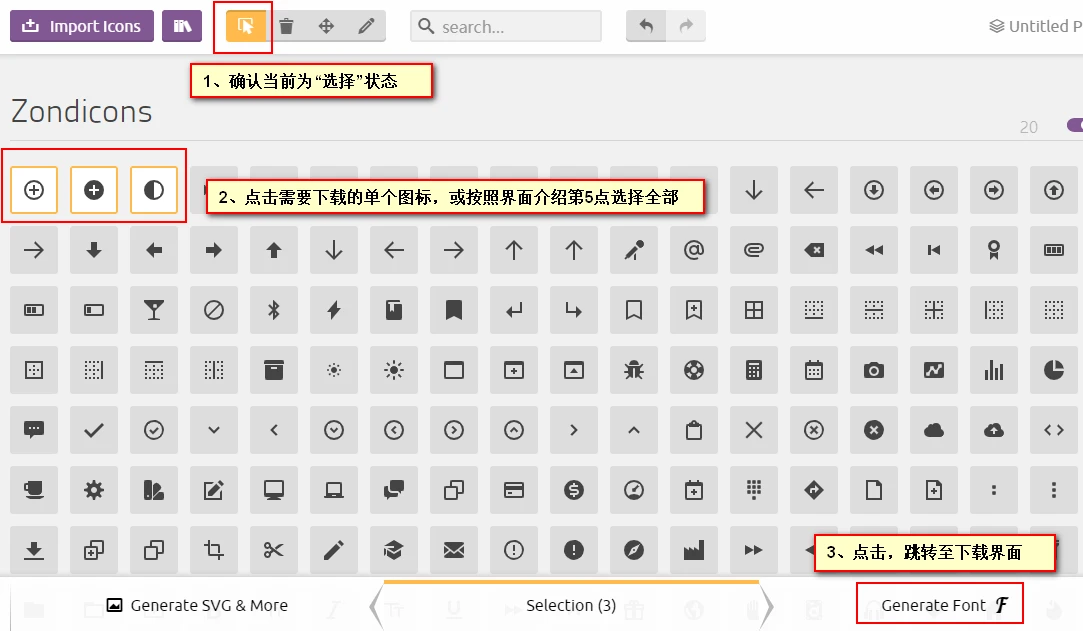Select the plain cloud icon
This screenshot has width=1083, height=631.
(x=934, y=430)
